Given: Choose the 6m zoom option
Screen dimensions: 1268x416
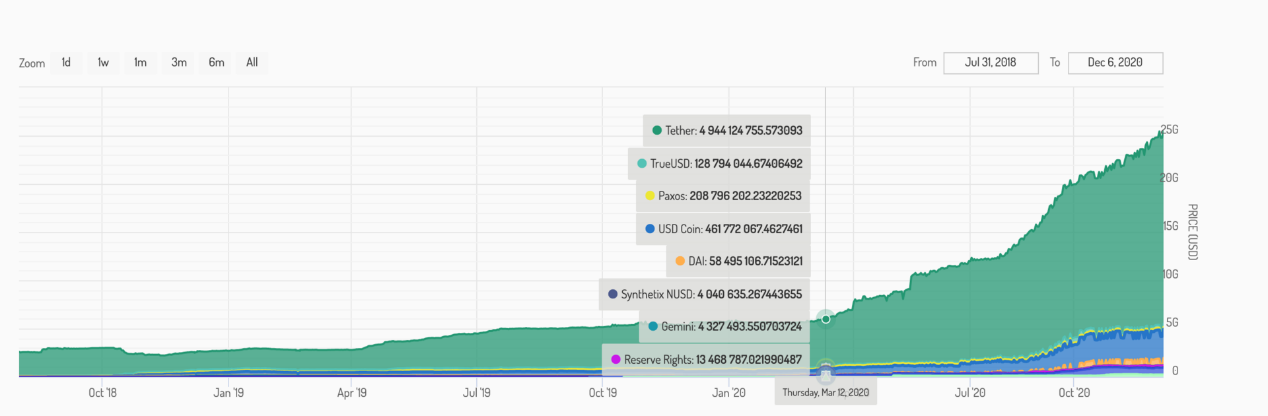Looking at the screenshot, I should (x=216, y=62).
